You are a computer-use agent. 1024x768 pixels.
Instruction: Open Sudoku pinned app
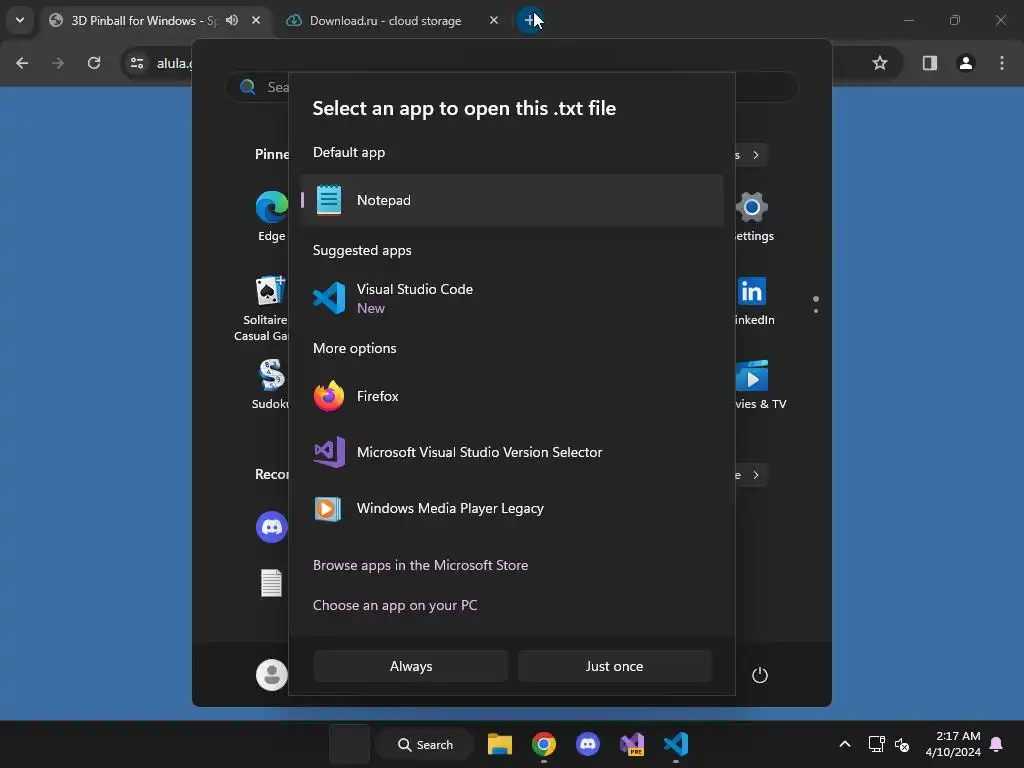[x=270, y=385]
